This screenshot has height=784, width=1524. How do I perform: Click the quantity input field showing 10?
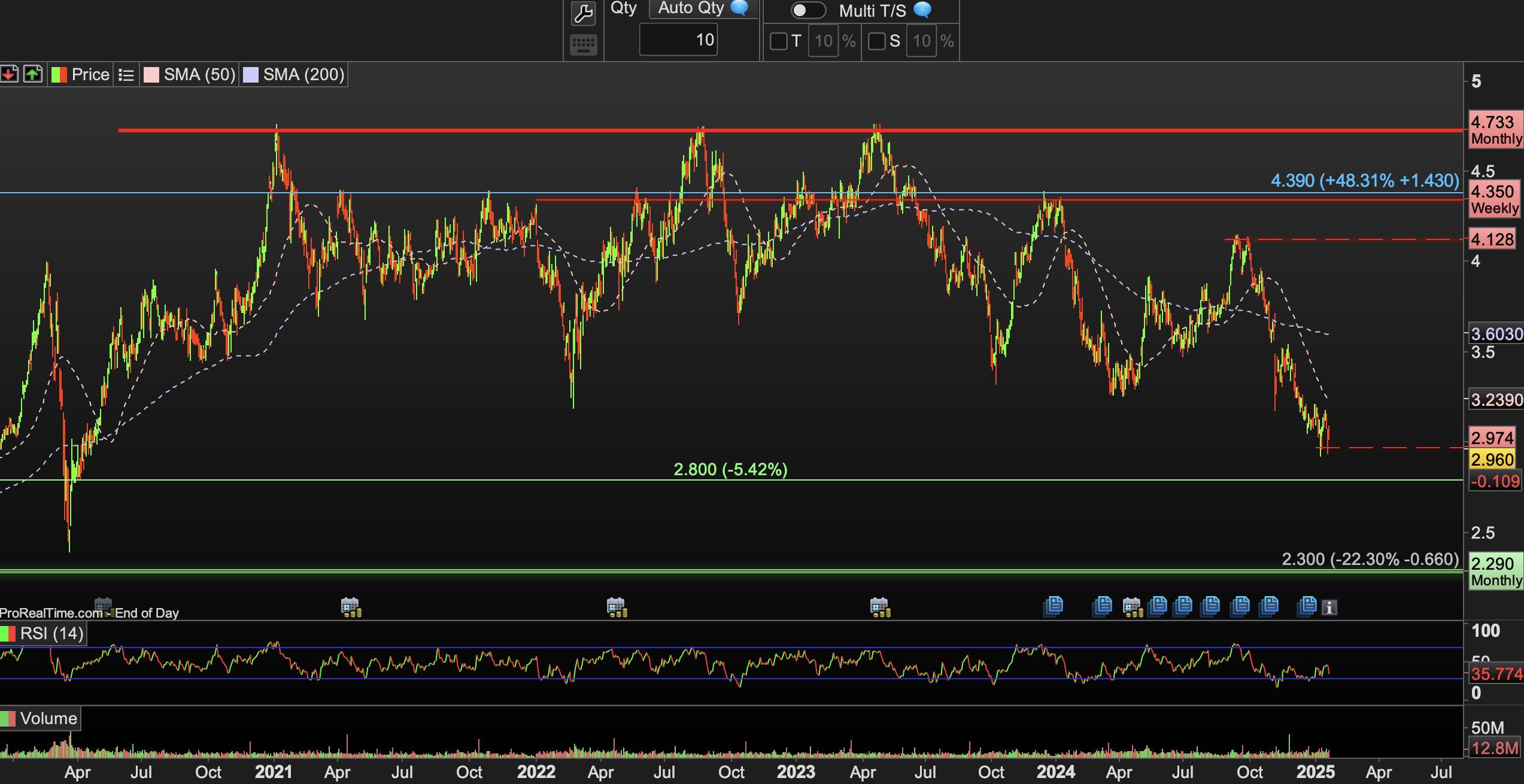point(678,40)
